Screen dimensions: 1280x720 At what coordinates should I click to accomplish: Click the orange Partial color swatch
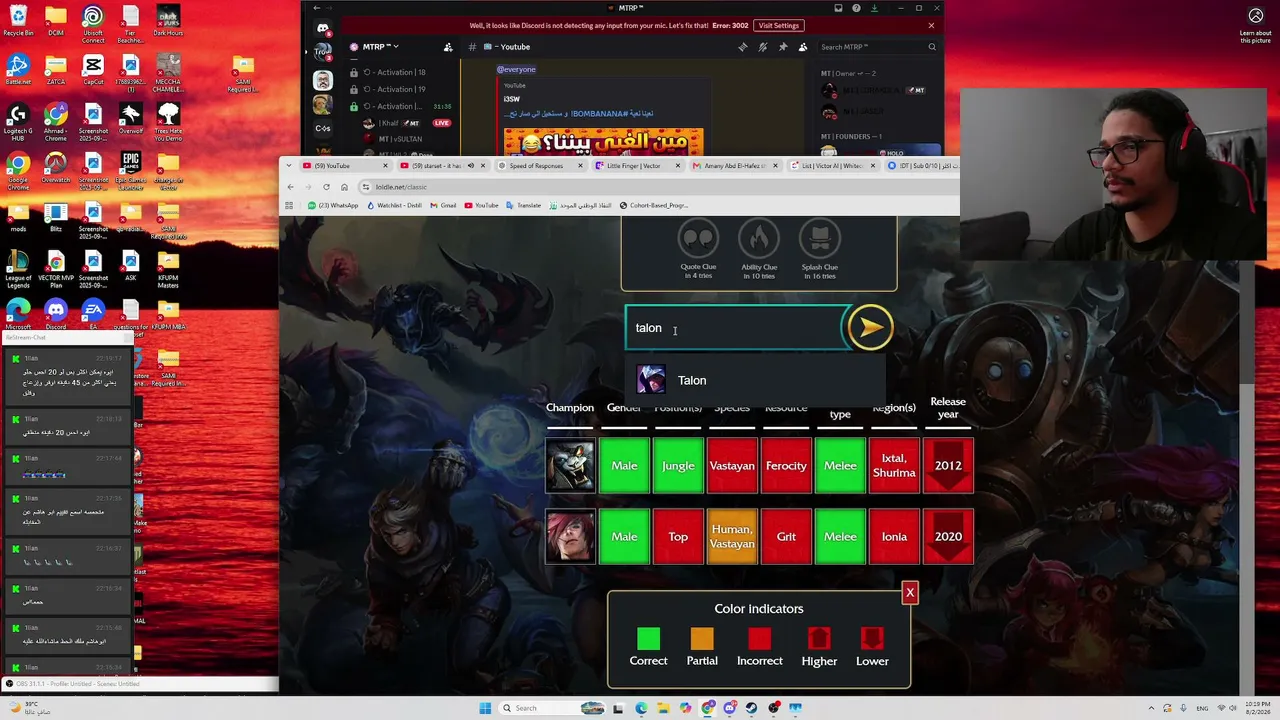pos(702,639)
